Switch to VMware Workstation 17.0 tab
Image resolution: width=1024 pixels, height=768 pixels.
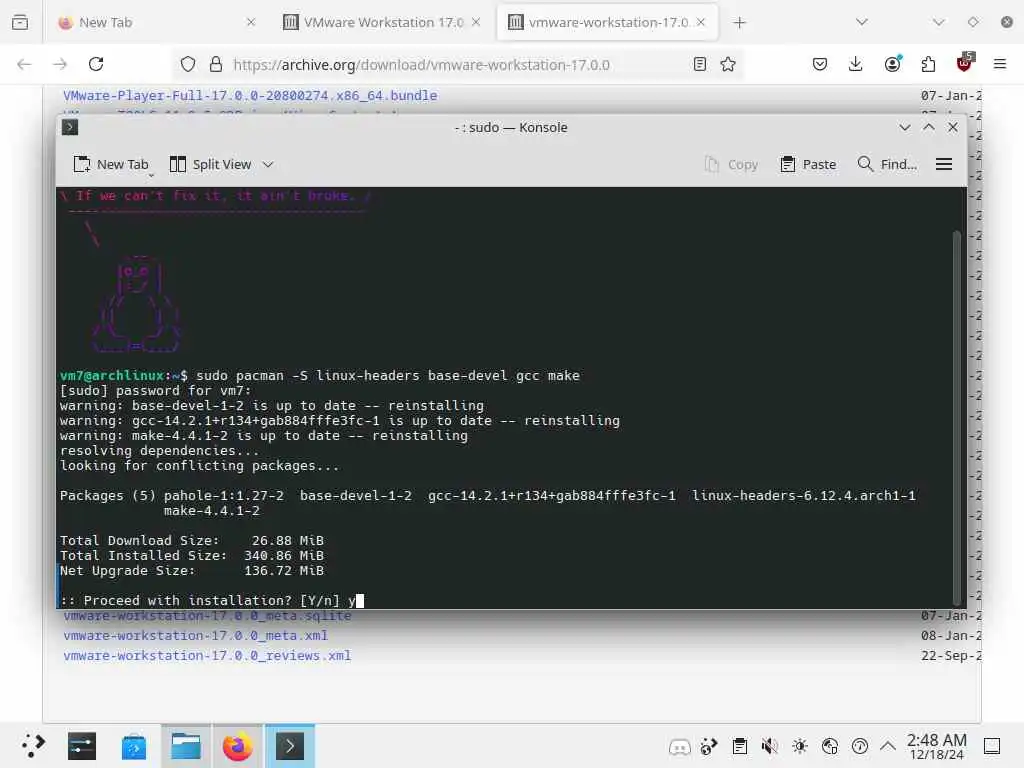click(x=382, y=22)
